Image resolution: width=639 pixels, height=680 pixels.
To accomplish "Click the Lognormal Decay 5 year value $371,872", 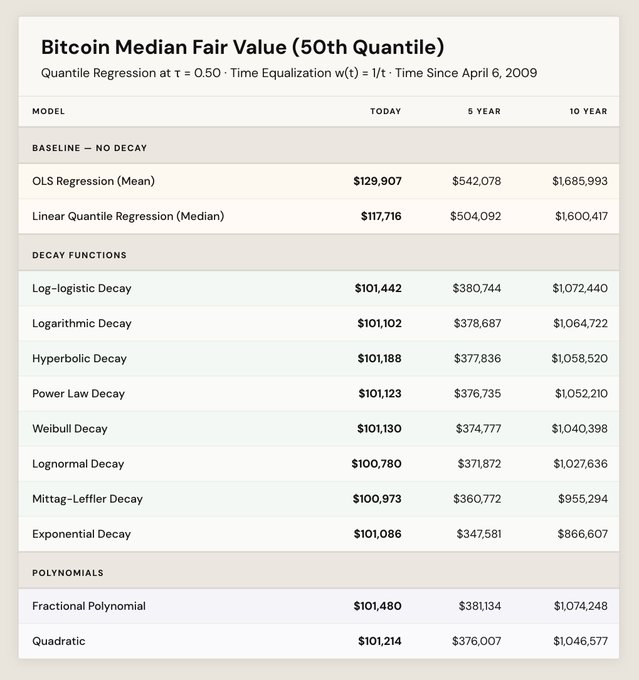I will tap(477, 464).
